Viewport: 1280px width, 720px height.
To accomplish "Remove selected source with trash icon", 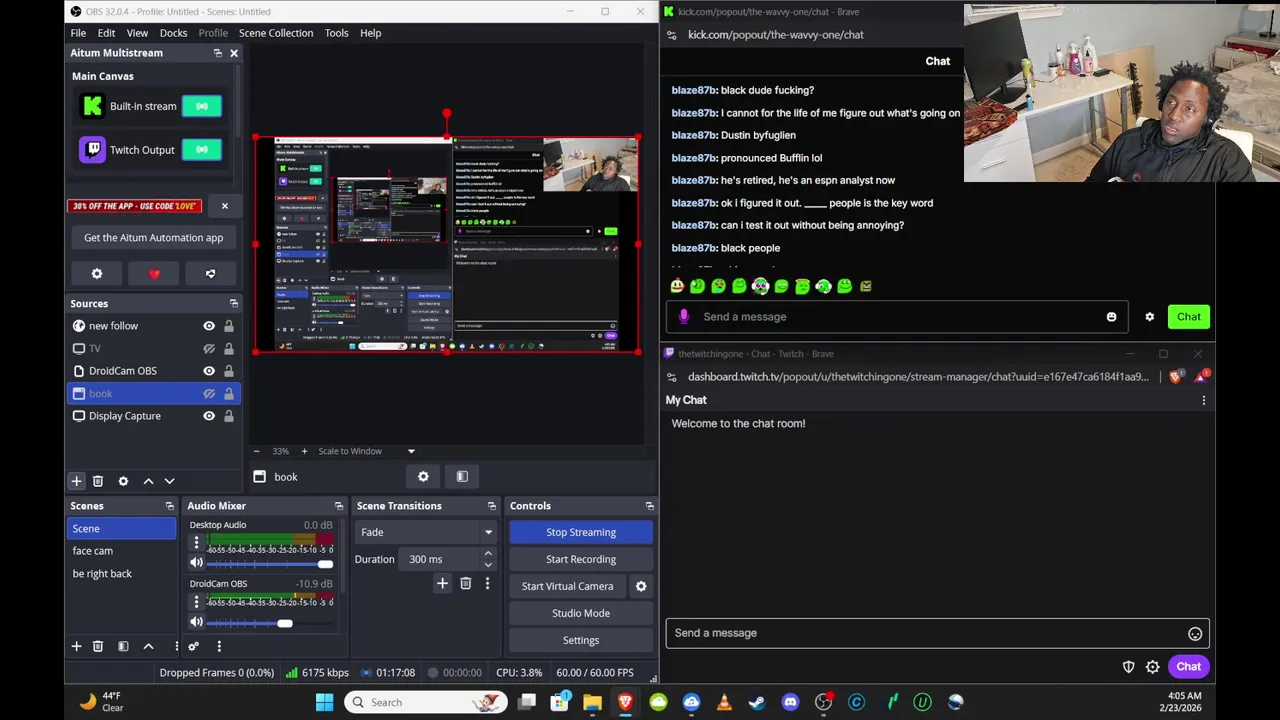I will pos(98,481).
